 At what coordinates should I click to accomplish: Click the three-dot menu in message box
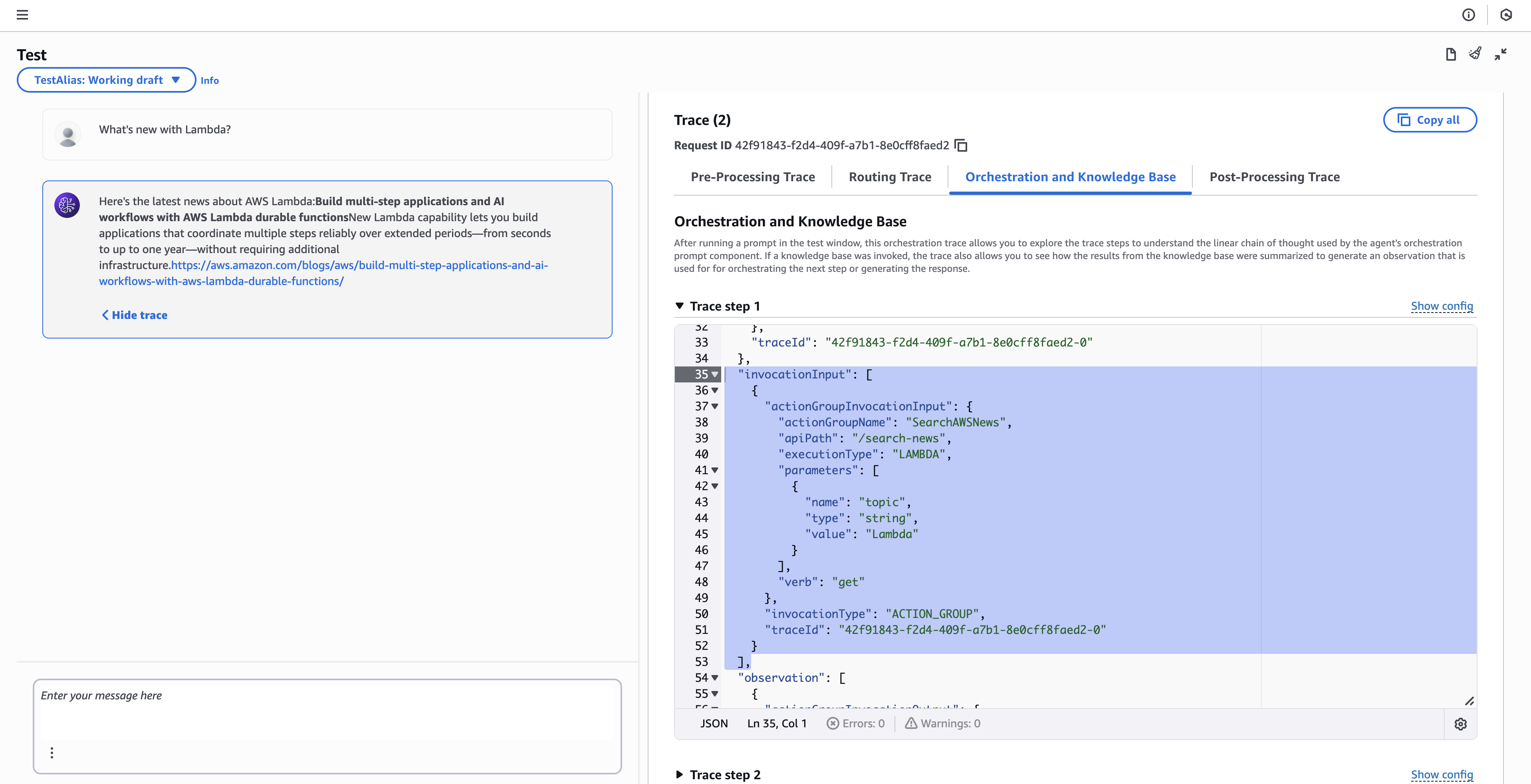(52, 752)
